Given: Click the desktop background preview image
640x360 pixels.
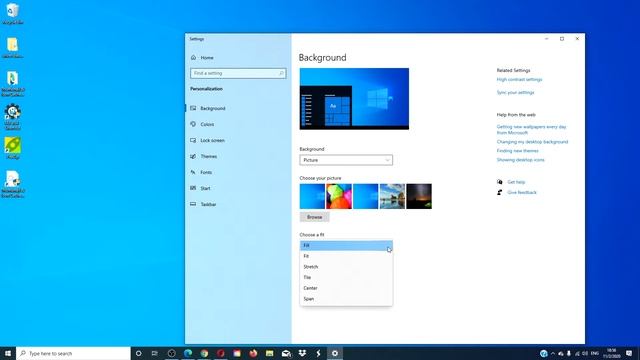Looking at the screenshot, I should click(354, 99).
